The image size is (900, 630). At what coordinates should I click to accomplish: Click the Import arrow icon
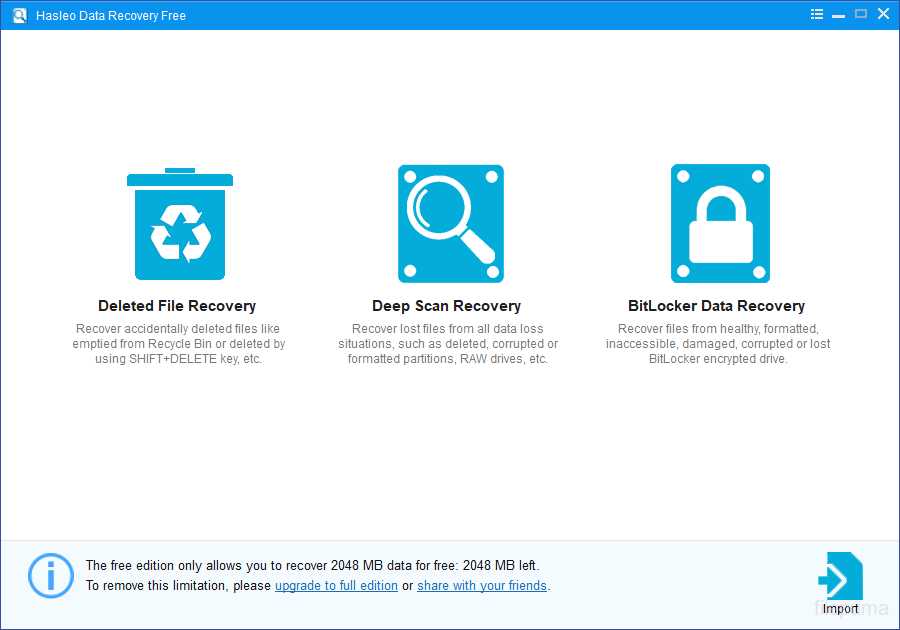[839, 578]
